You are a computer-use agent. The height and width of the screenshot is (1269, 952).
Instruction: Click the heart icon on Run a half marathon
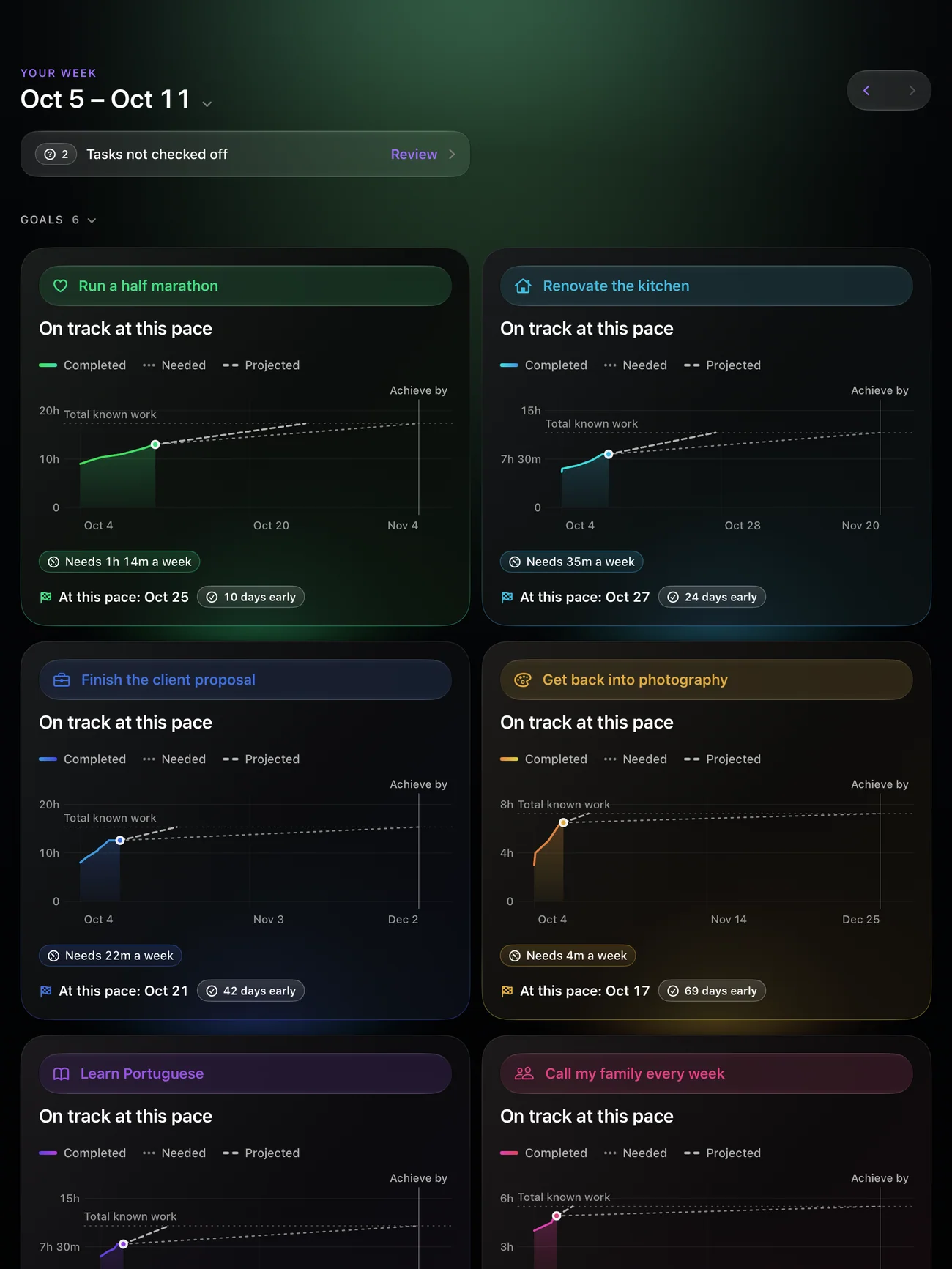coord(61,286)
